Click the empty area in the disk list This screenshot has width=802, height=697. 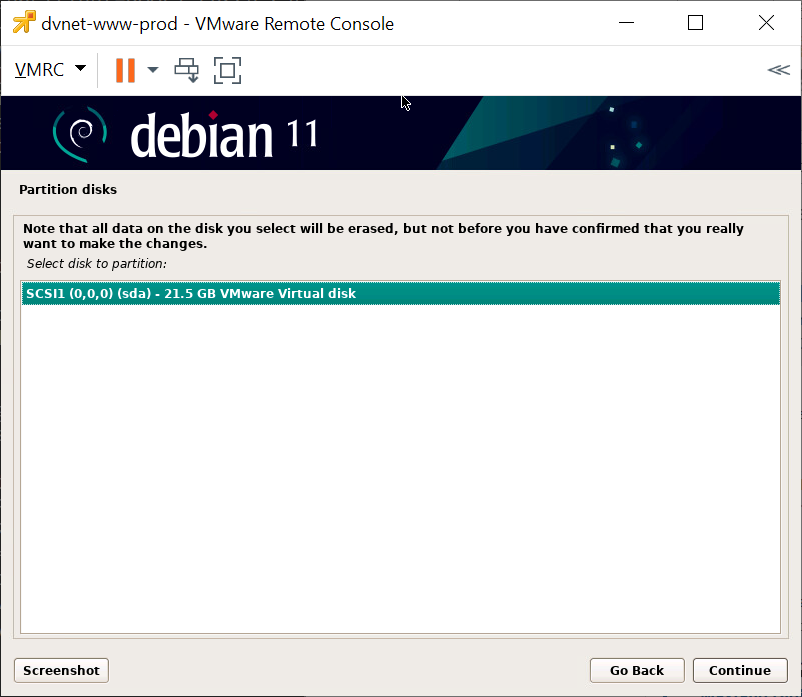400,470
